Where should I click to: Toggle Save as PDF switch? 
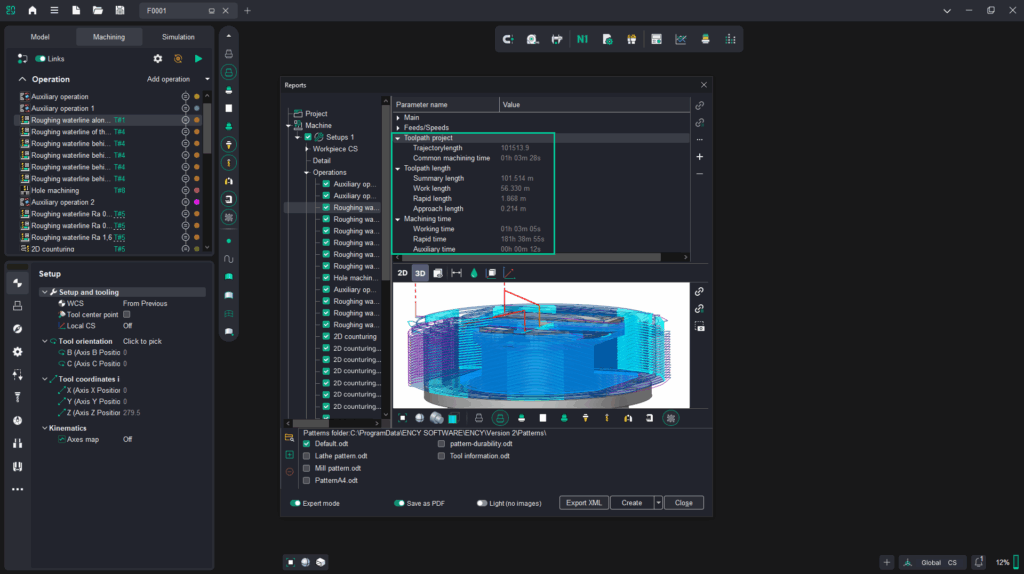399,503
